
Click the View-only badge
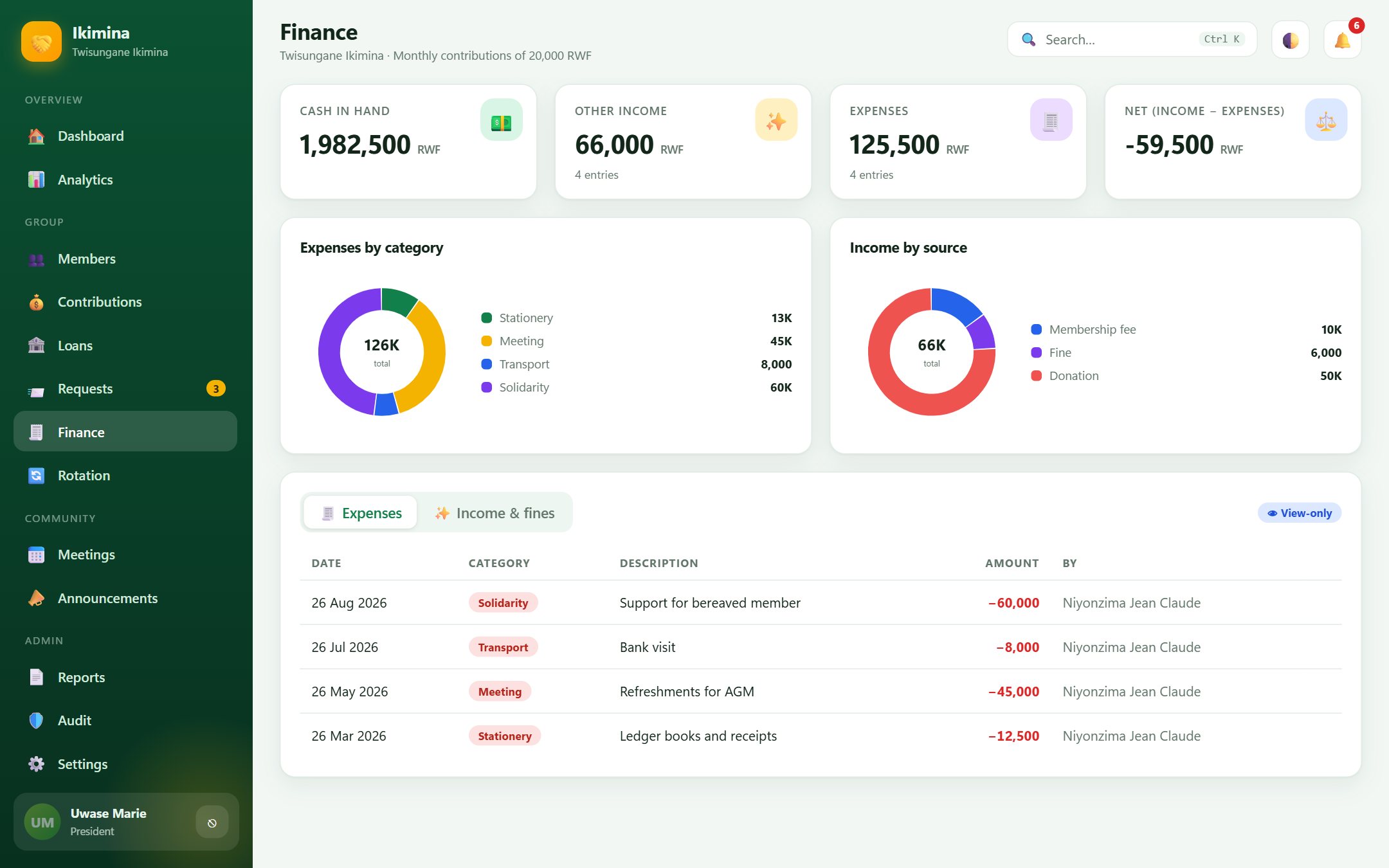(x=1299, y=513)
